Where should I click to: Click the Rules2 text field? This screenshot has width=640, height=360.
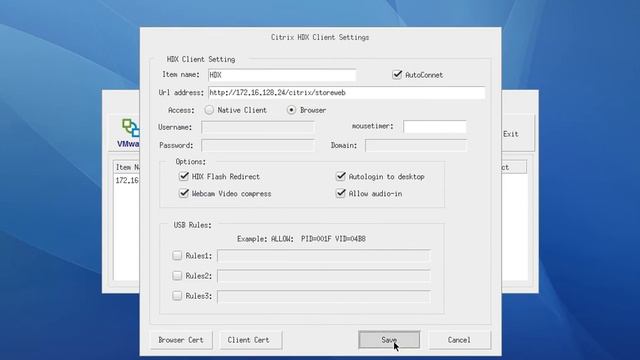coord(324,276)
